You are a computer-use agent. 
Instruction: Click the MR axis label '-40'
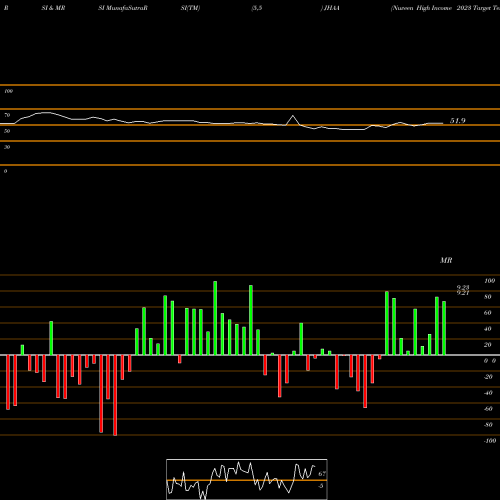click(488, 393)
